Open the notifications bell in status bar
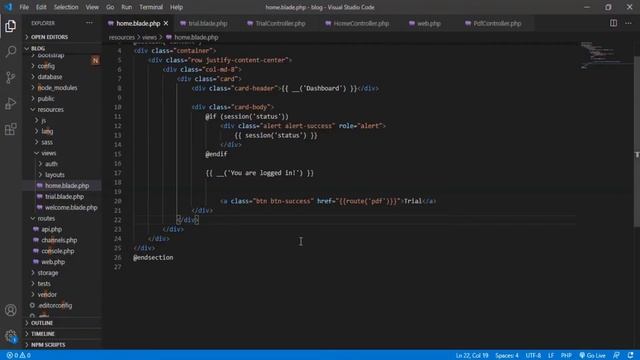 (x=631, y=356)
